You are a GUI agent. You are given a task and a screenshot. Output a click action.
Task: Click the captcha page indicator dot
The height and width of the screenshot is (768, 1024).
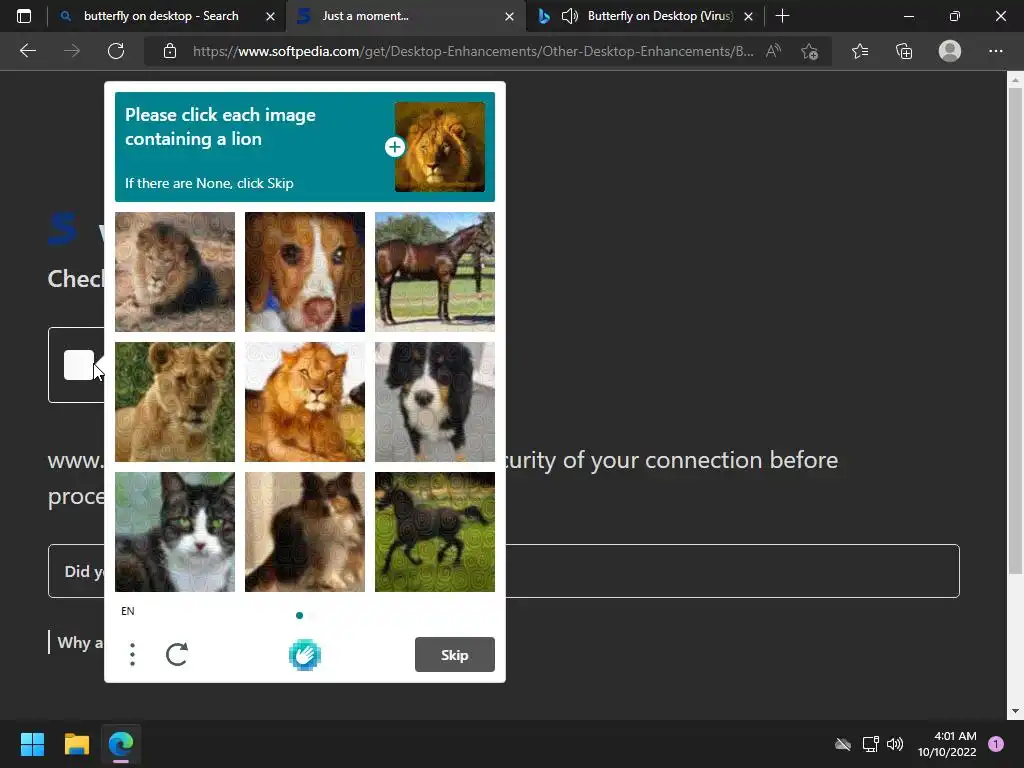coord(299,615)
